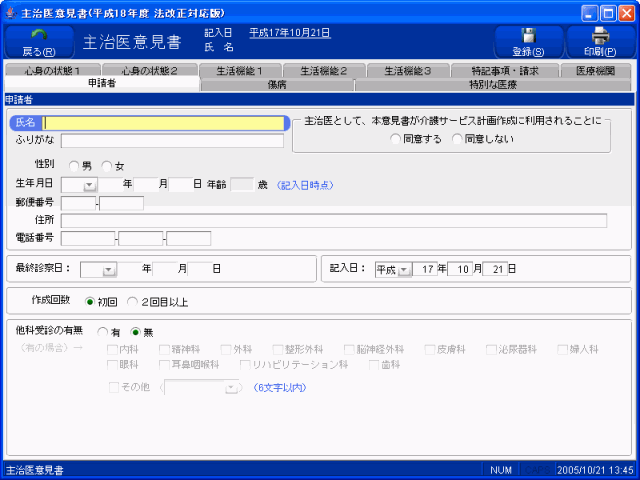The height and width of the screenshot is (480, 640).
Task: Switch to the 心身の状態1 tab
Action: tap(52, 71)
